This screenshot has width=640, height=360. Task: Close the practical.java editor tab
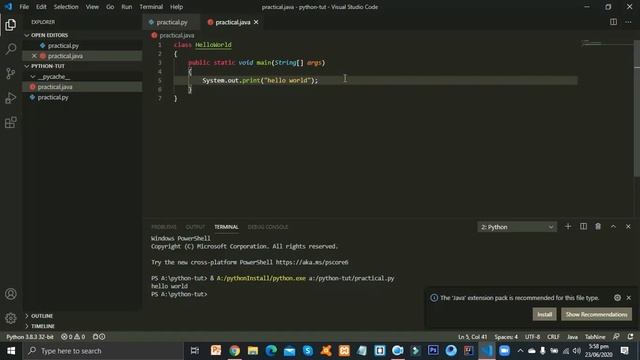tap(256, 22)
